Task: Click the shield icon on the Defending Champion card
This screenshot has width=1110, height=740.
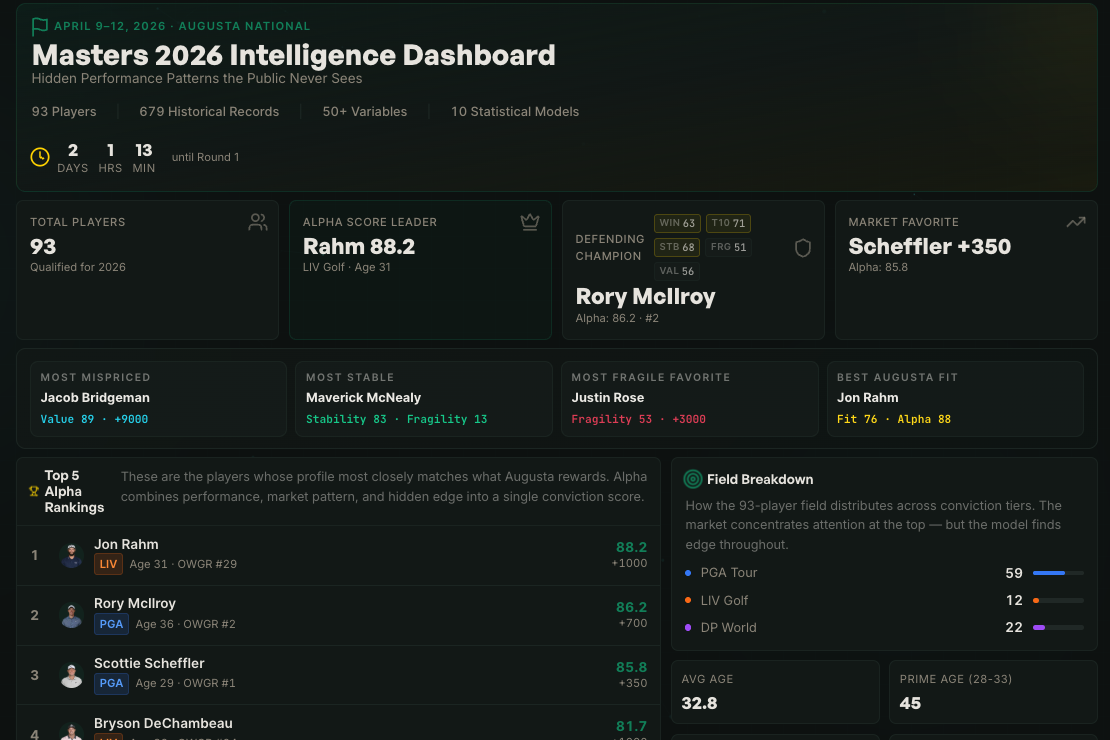Action: tap(803, 247)
